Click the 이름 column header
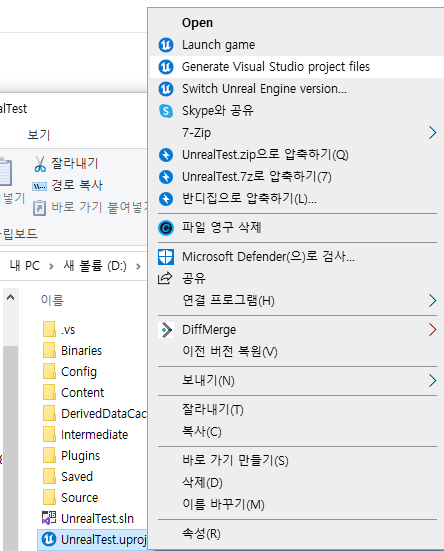The width and height of the screenshot is (444, 551). pyautogui.click(x=52, y=300)
